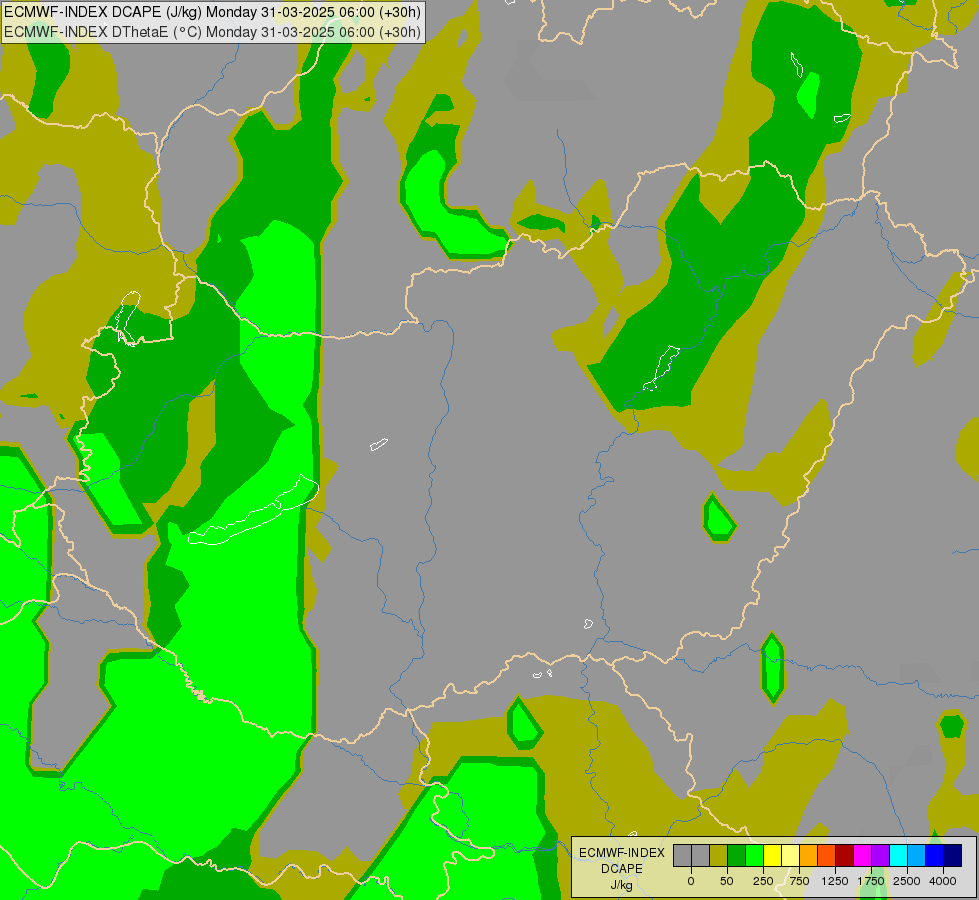The image size is (979, 900).
Task: Select the purple legend swatch
Action: (x=881, y=856)
